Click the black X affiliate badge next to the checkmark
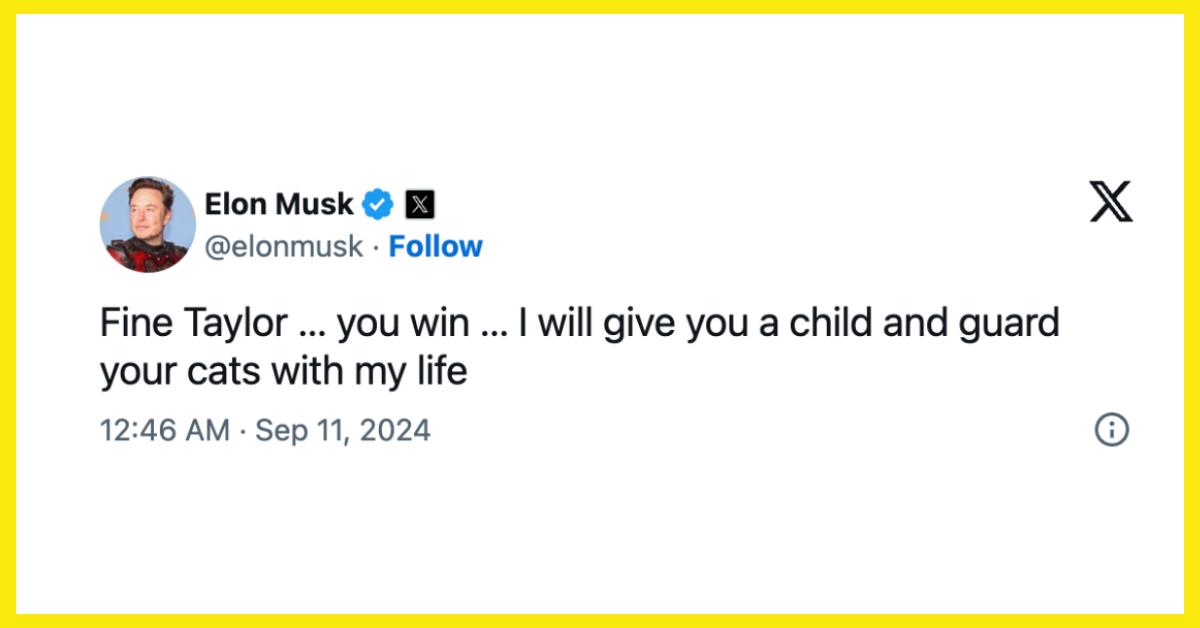Viewport: 1200px width, 628px height. (x=420, y=204)
